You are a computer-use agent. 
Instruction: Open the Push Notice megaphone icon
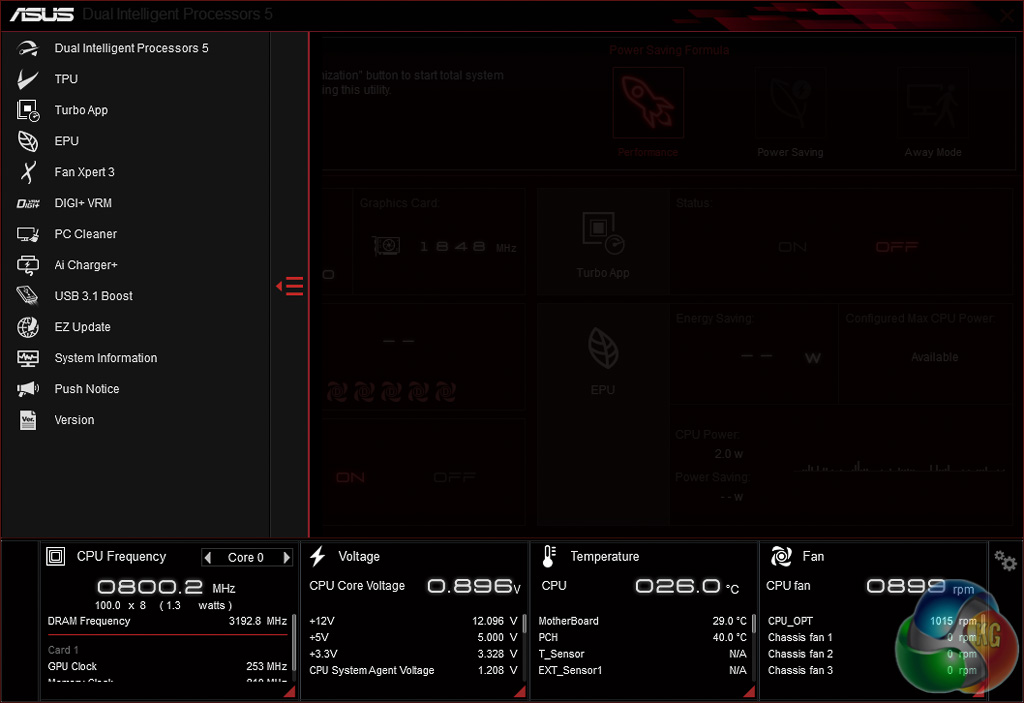[x=27, y=389]
